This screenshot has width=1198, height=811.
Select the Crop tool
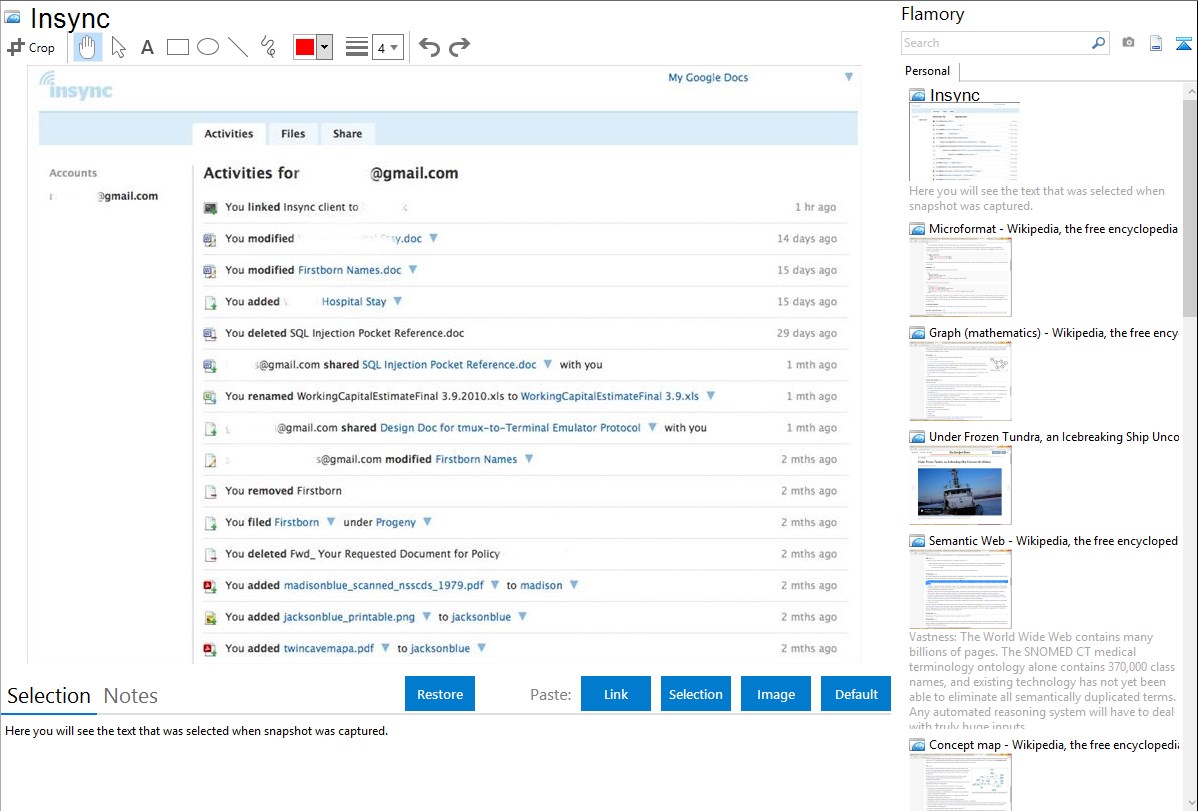pyautogui.click(x=31, y=47)
